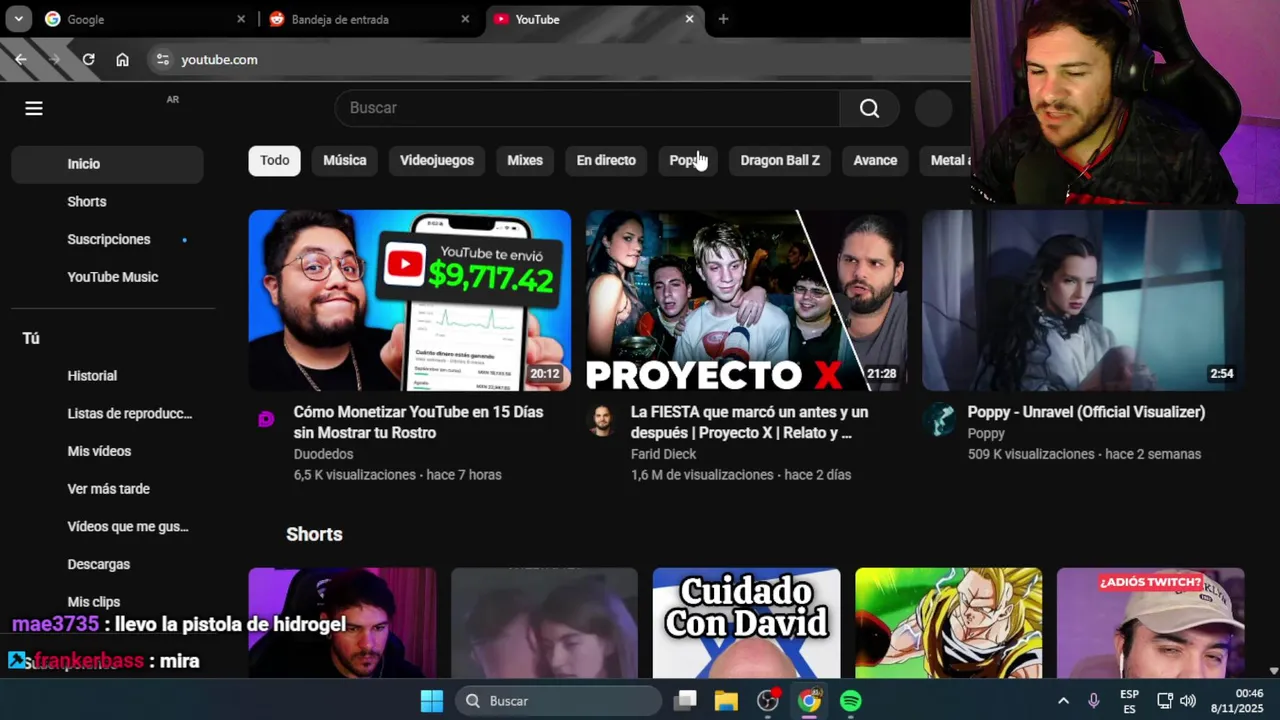Open Farid Dieck channel avatar

pyautogui.click(x=602, y=420)
